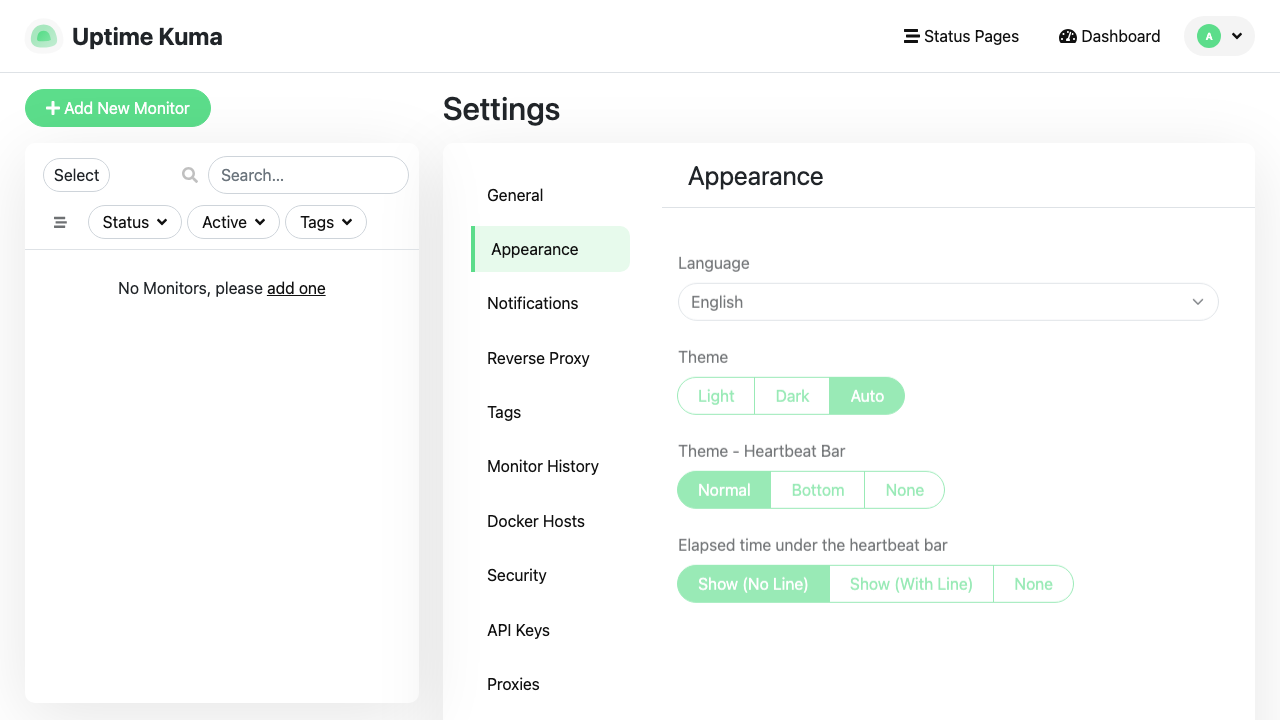Open Proxies settings

tap(551, 684)
